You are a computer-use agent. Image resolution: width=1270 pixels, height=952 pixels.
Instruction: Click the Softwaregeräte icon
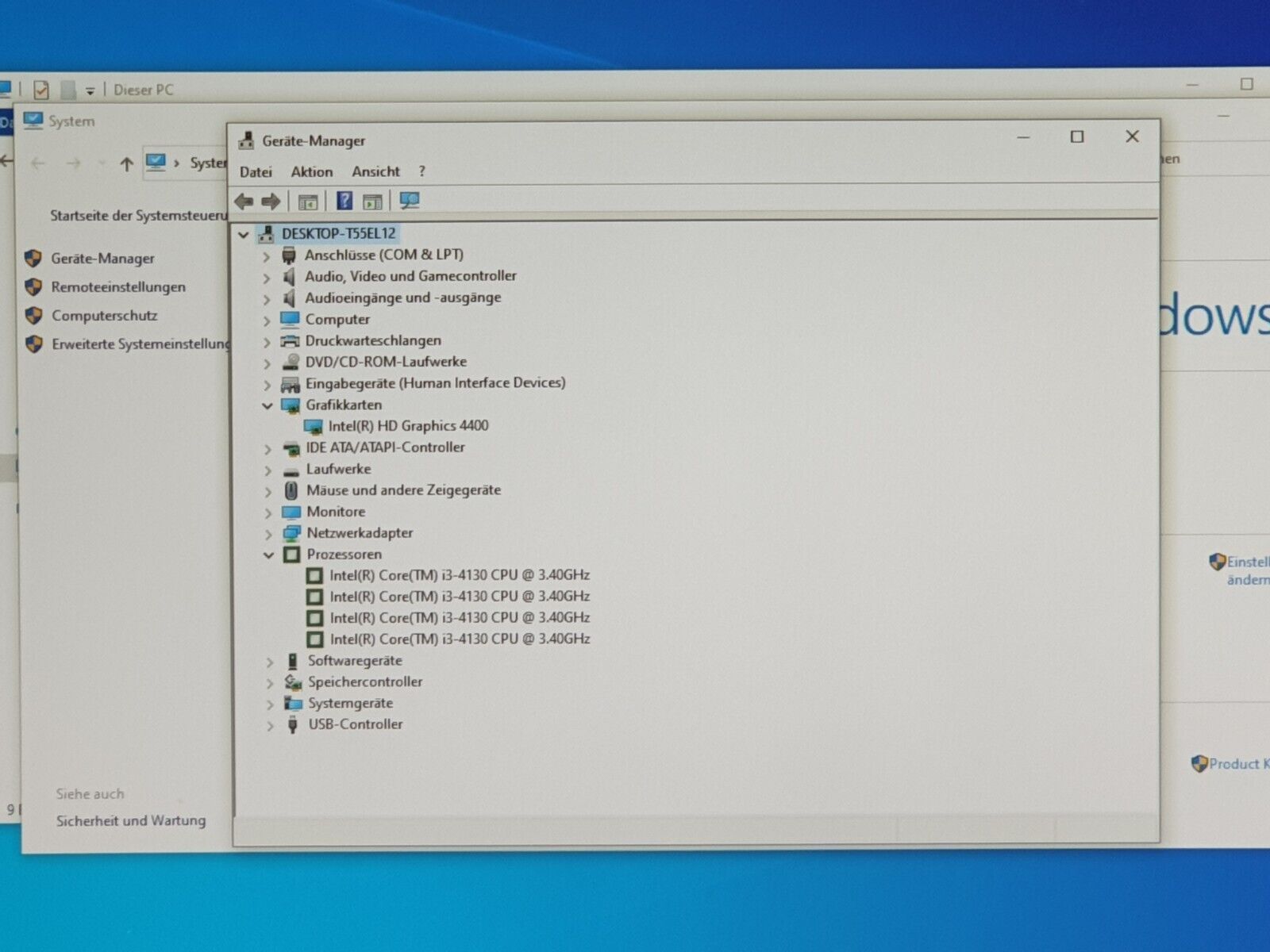click(293, 661)
